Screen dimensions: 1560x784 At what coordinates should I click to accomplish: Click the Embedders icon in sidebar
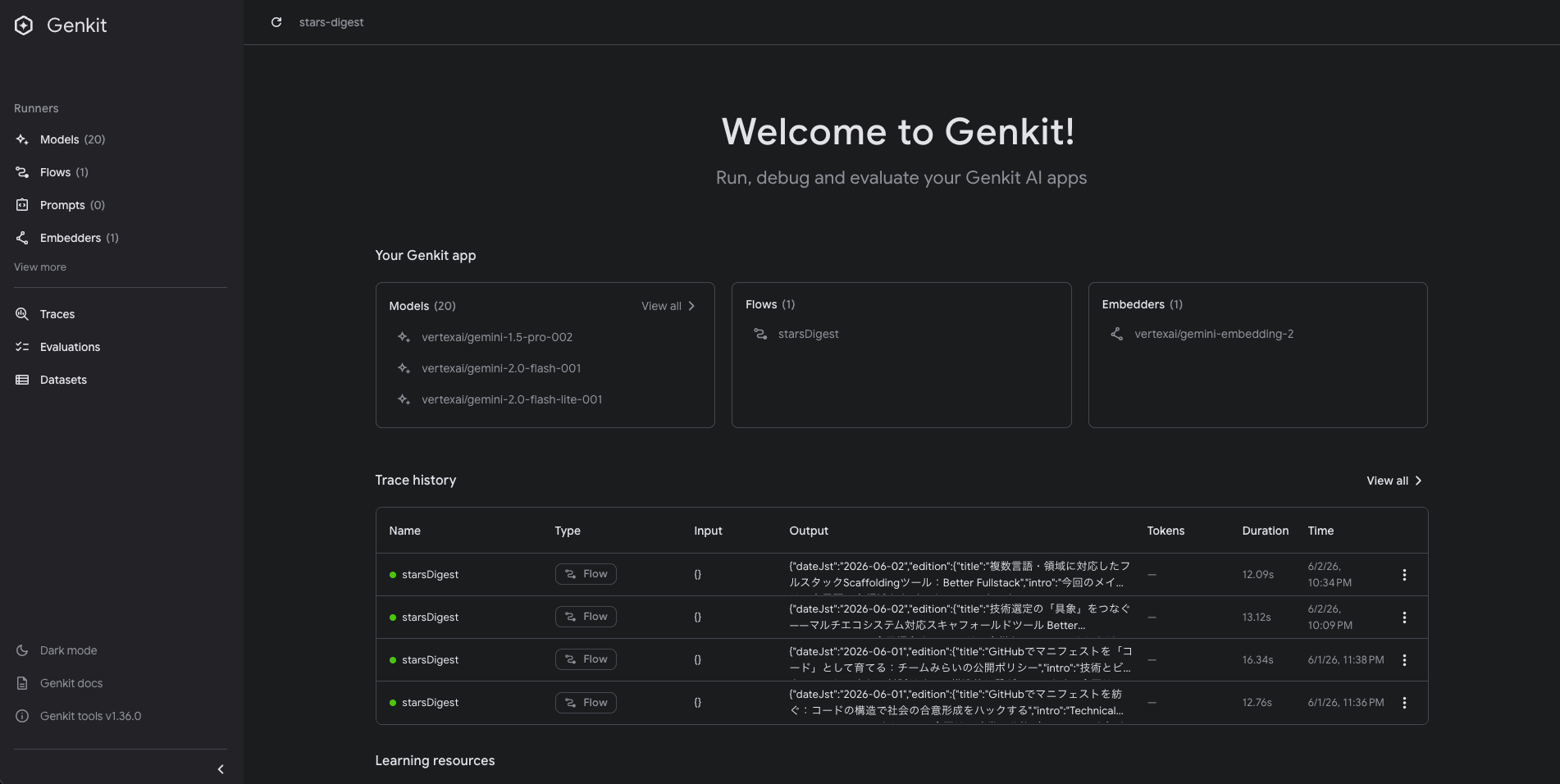(22, 238)
